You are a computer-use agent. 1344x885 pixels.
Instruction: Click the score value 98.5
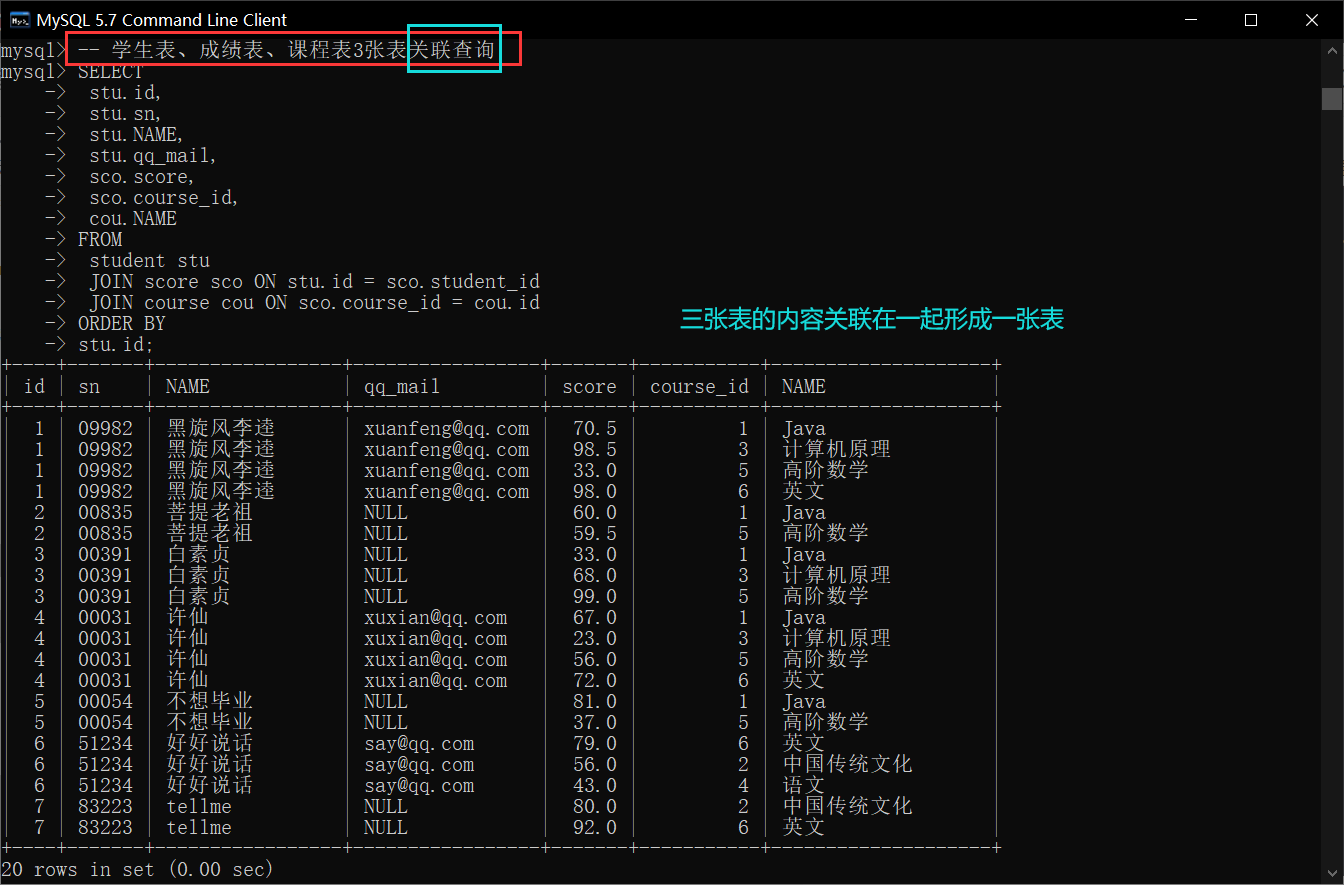[595, 450]
